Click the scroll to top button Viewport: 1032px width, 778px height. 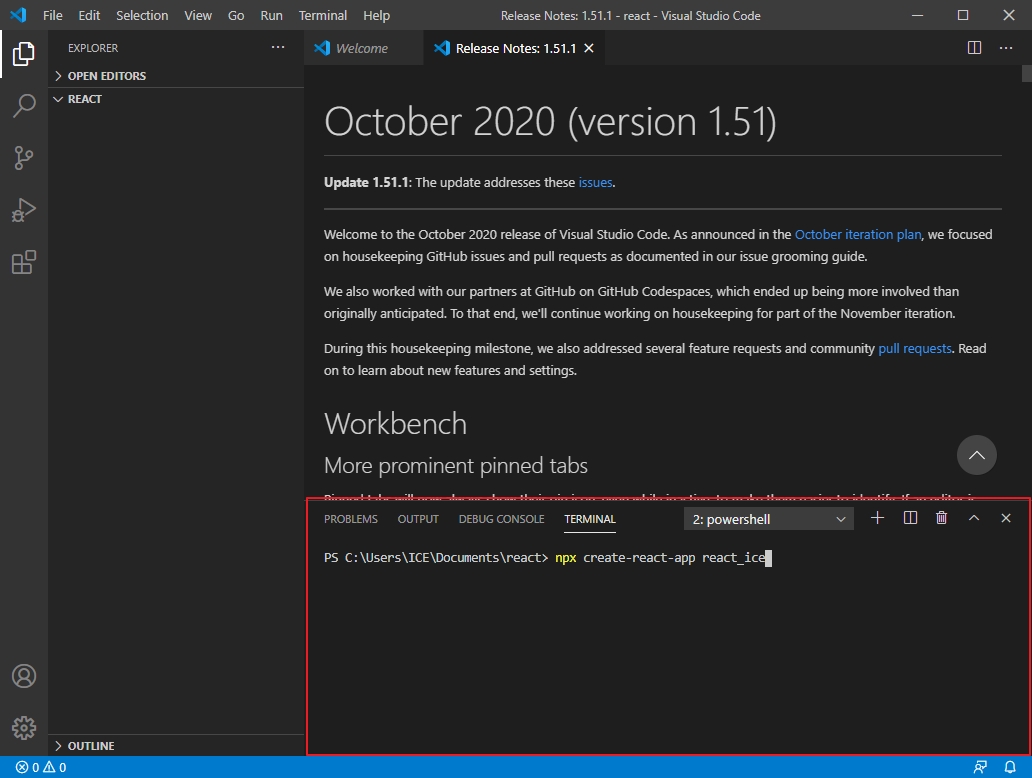pos(977,455)
